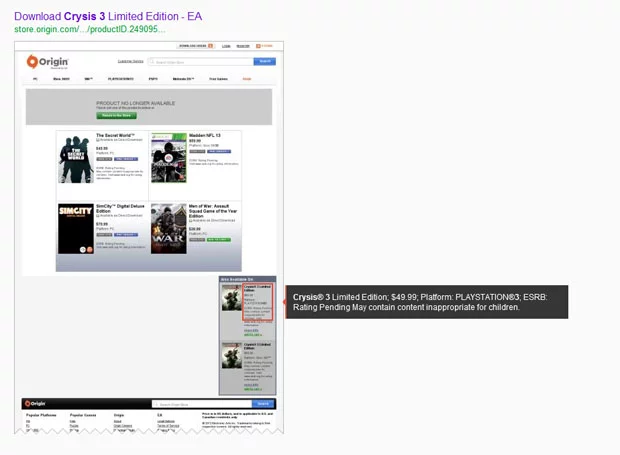Click the second Crysis 3 Limited Edition title

257,346
